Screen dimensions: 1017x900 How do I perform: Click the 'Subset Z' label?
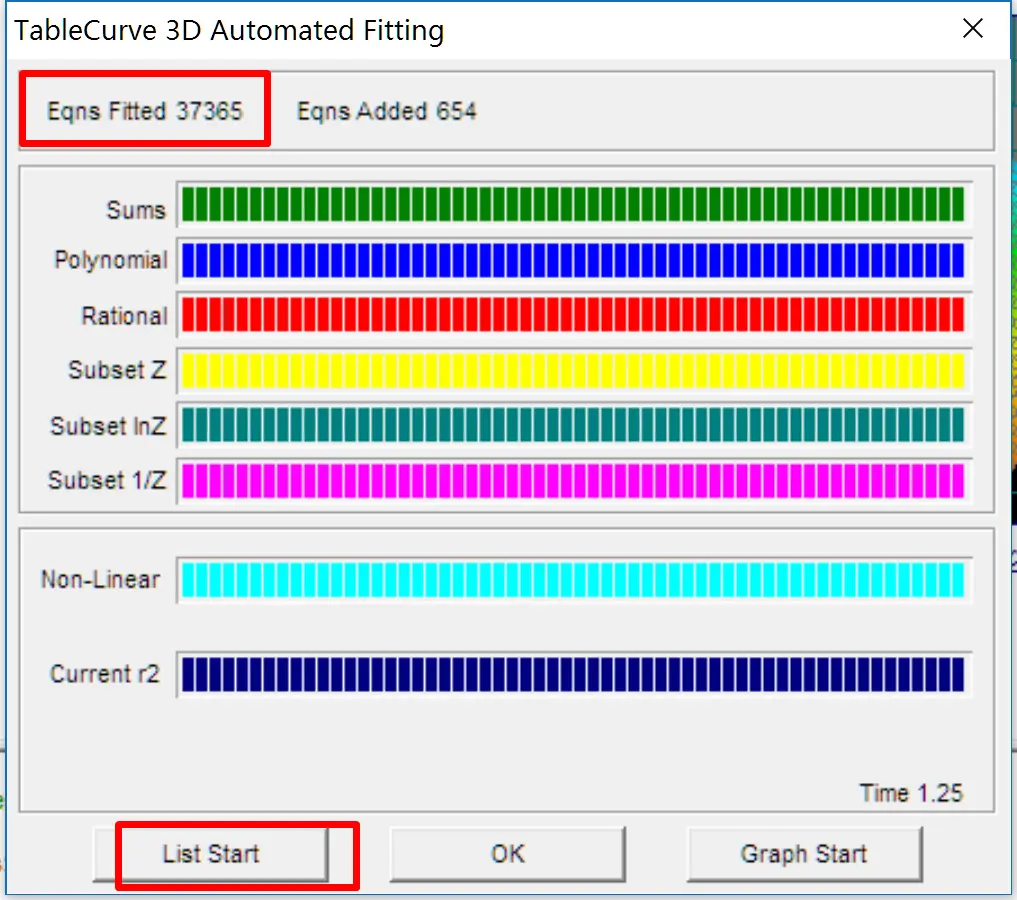pyautogui.click(x=117, y=370)
